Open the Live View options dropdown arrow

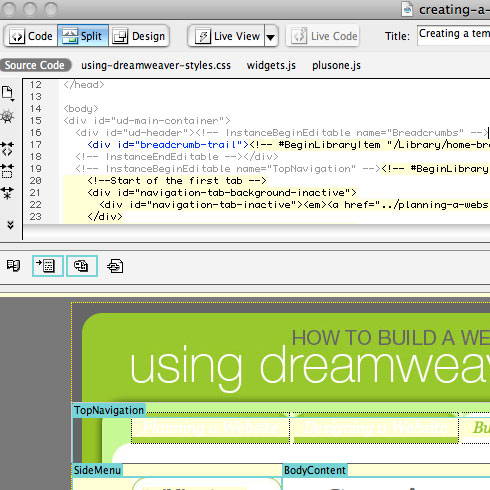271,36
